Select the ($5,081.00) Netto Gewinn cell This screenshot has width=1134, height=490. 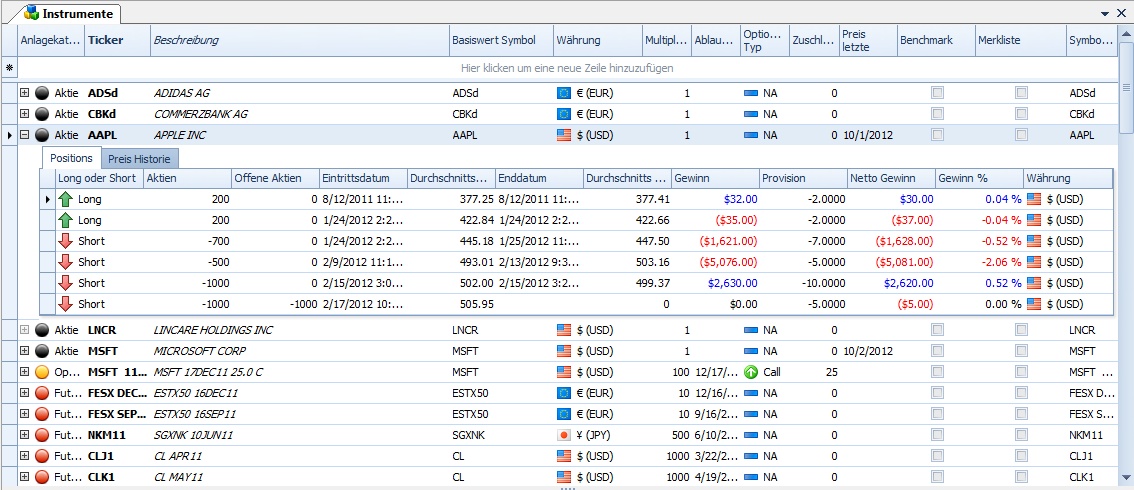click(x=891, y=262)
